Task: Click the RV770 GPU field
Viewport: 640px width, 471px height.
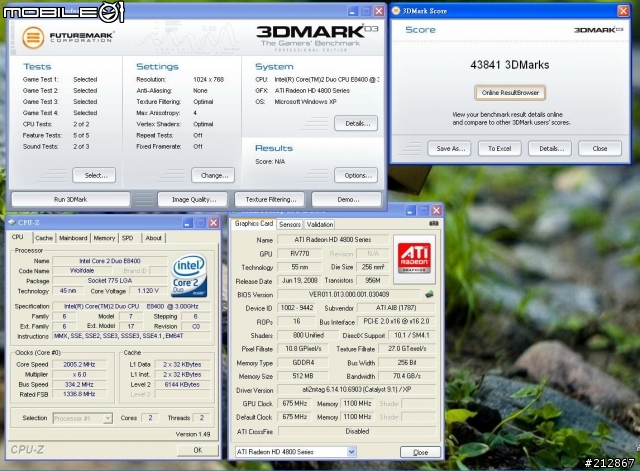Action: point(300,253)
